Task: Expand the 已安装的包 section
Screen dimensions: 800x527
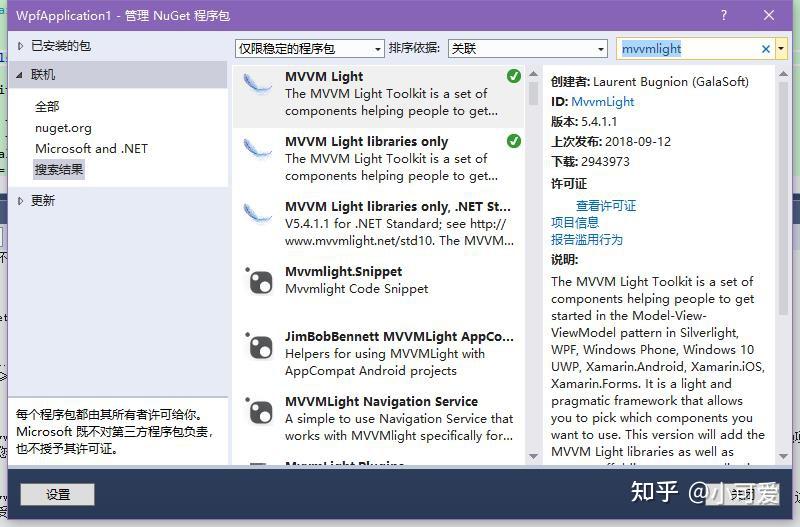Action: [x=20, y=46]
